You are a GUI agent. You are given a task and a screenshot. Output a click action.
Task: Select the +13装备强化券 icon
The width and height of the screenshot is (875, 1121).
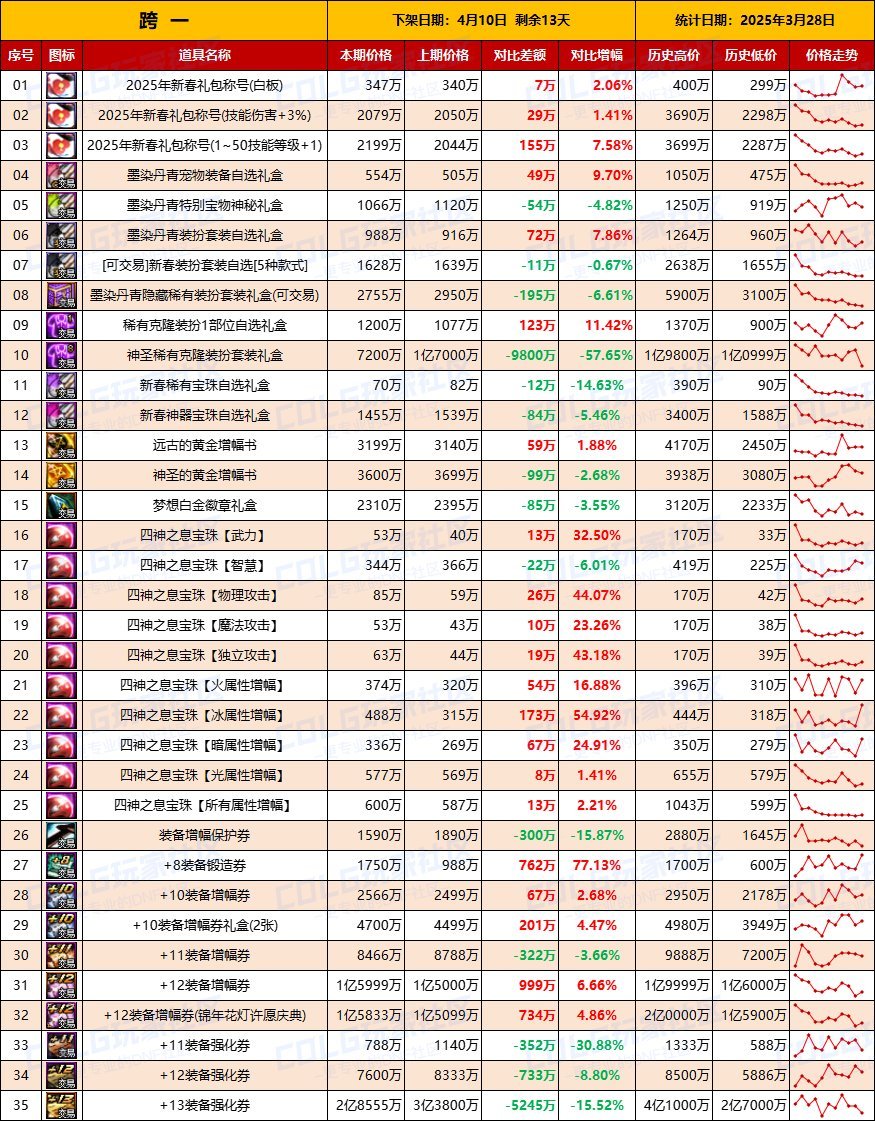point(62,1106)
